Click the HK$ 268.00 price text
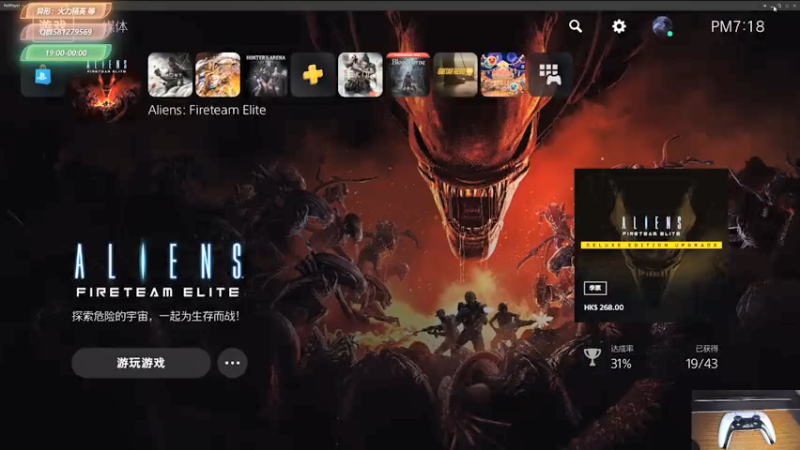 (x=604, y=307)
